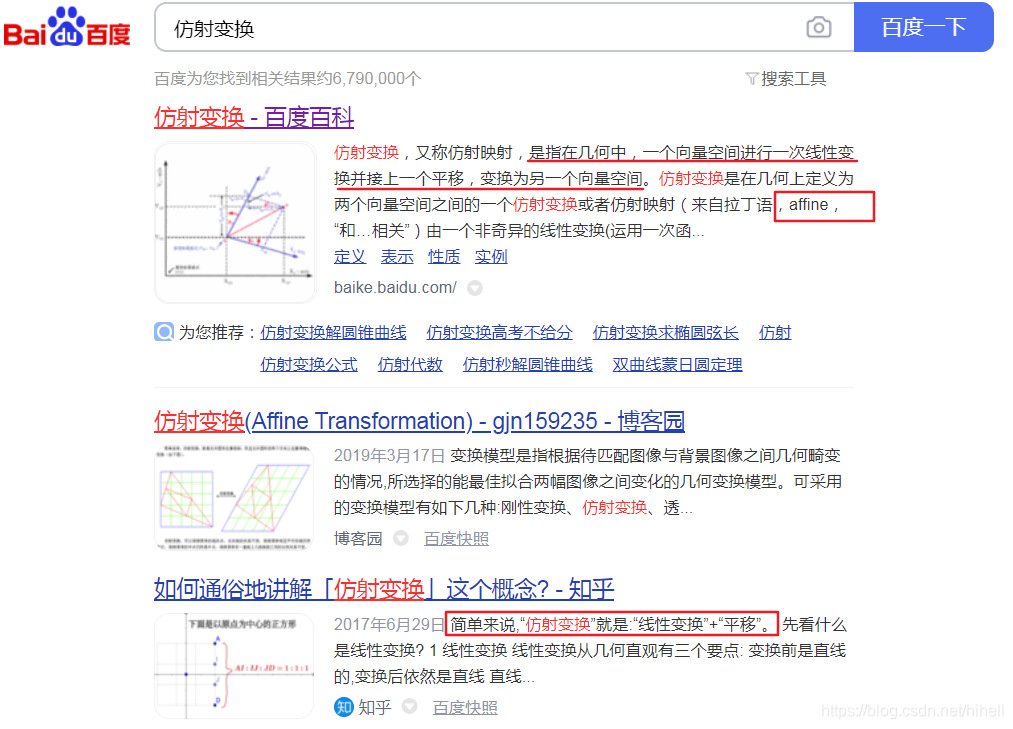This screenshot has width=1013, height=729.
Task: Expand source info arrow next to 博客园
Action: 400,538
